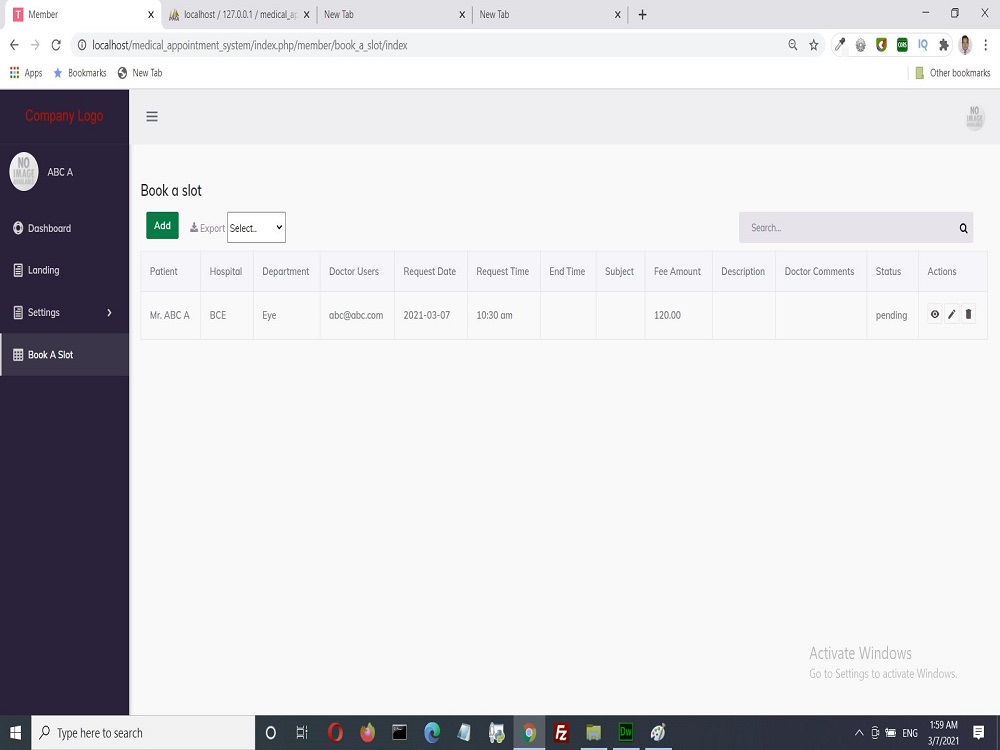1000x750 pixels.
Task: Launch Dreamweaver from the taskbar
Action: click(x=626, y=732)
